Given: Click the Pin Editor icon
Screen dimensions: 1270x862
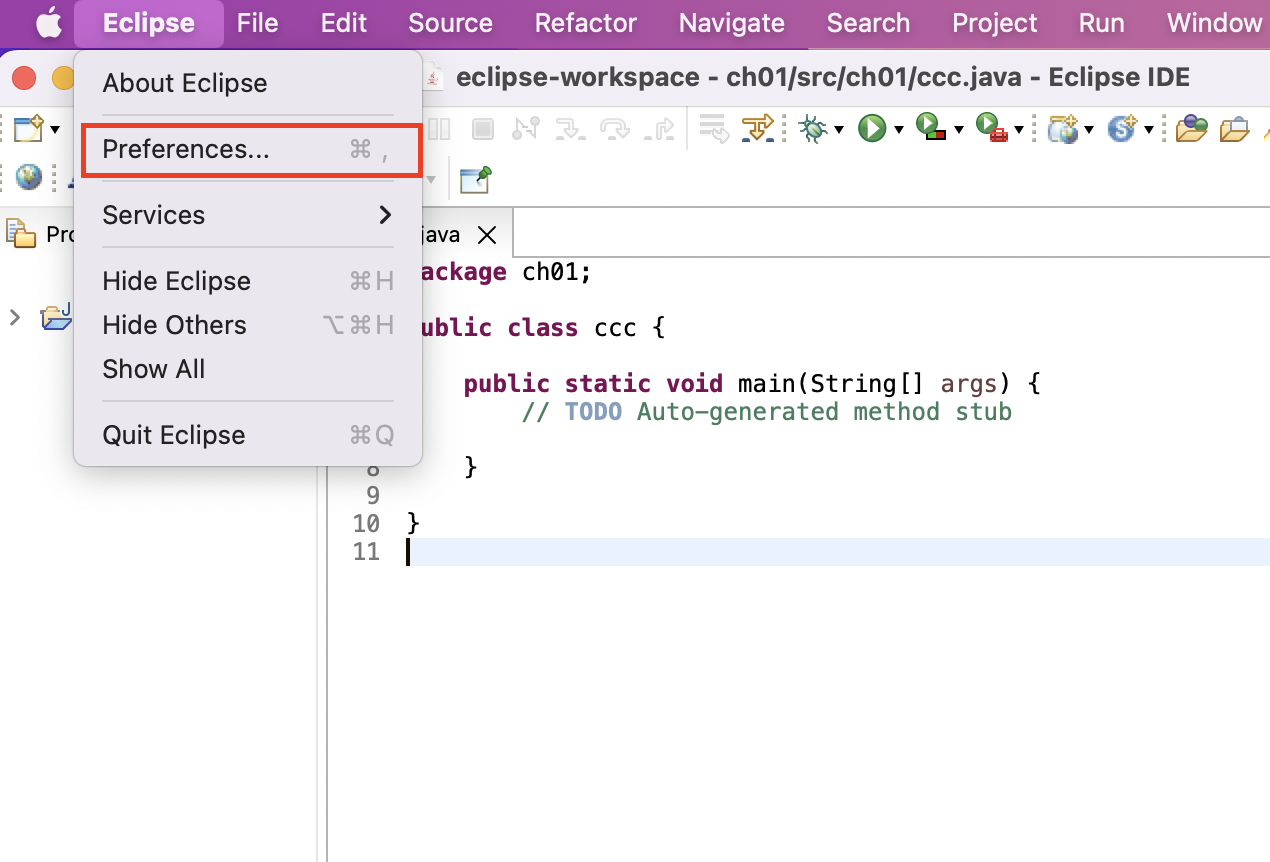Looking at the screenshot, I should (475, 180).
